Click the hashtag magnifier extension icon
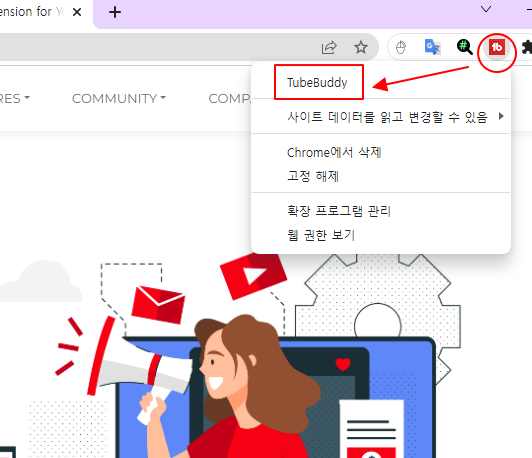Screen dimensions: 532x458 pyautogui.click(x=464, y=47)
